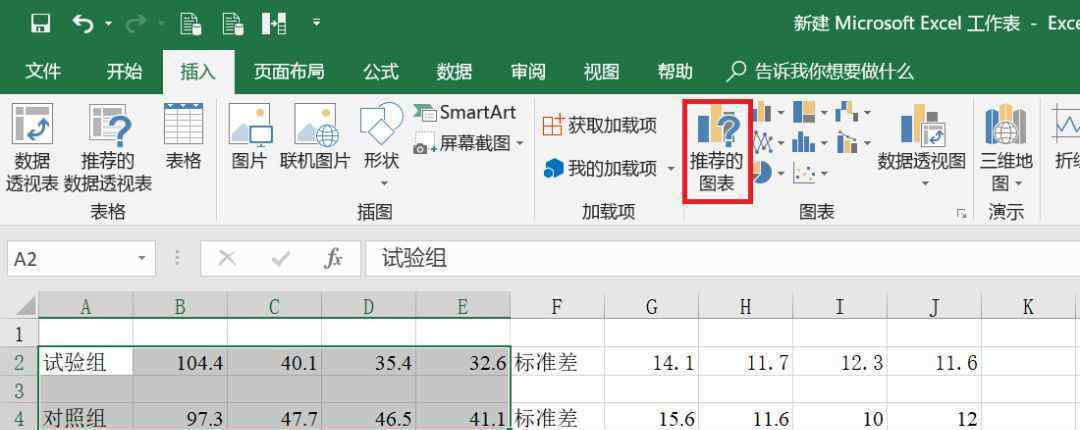Open the 公式 (Formulas) tab
The image size is (1080, 430).
pyautogui.click(x=380, y=72)
